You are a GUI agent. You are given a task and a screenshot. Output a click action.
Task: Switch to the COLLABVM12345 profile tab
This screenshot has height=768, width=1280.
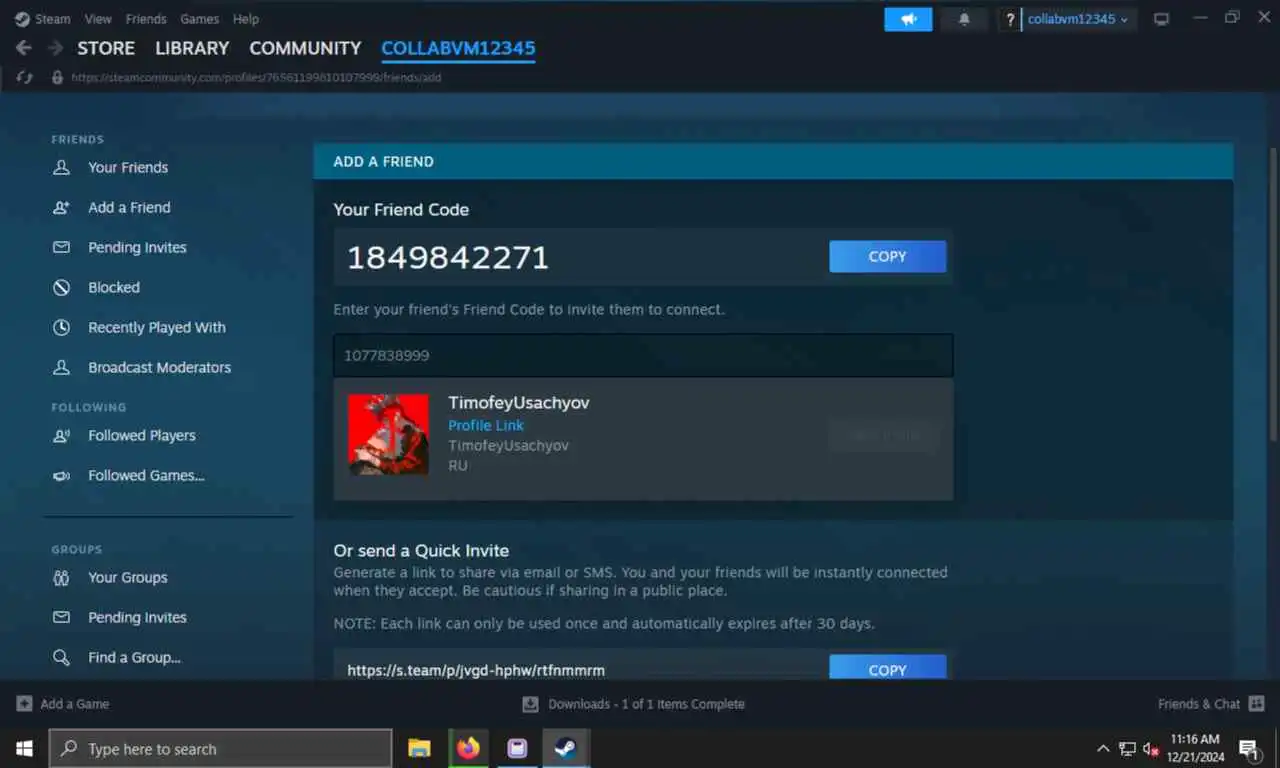coord(458,48)
